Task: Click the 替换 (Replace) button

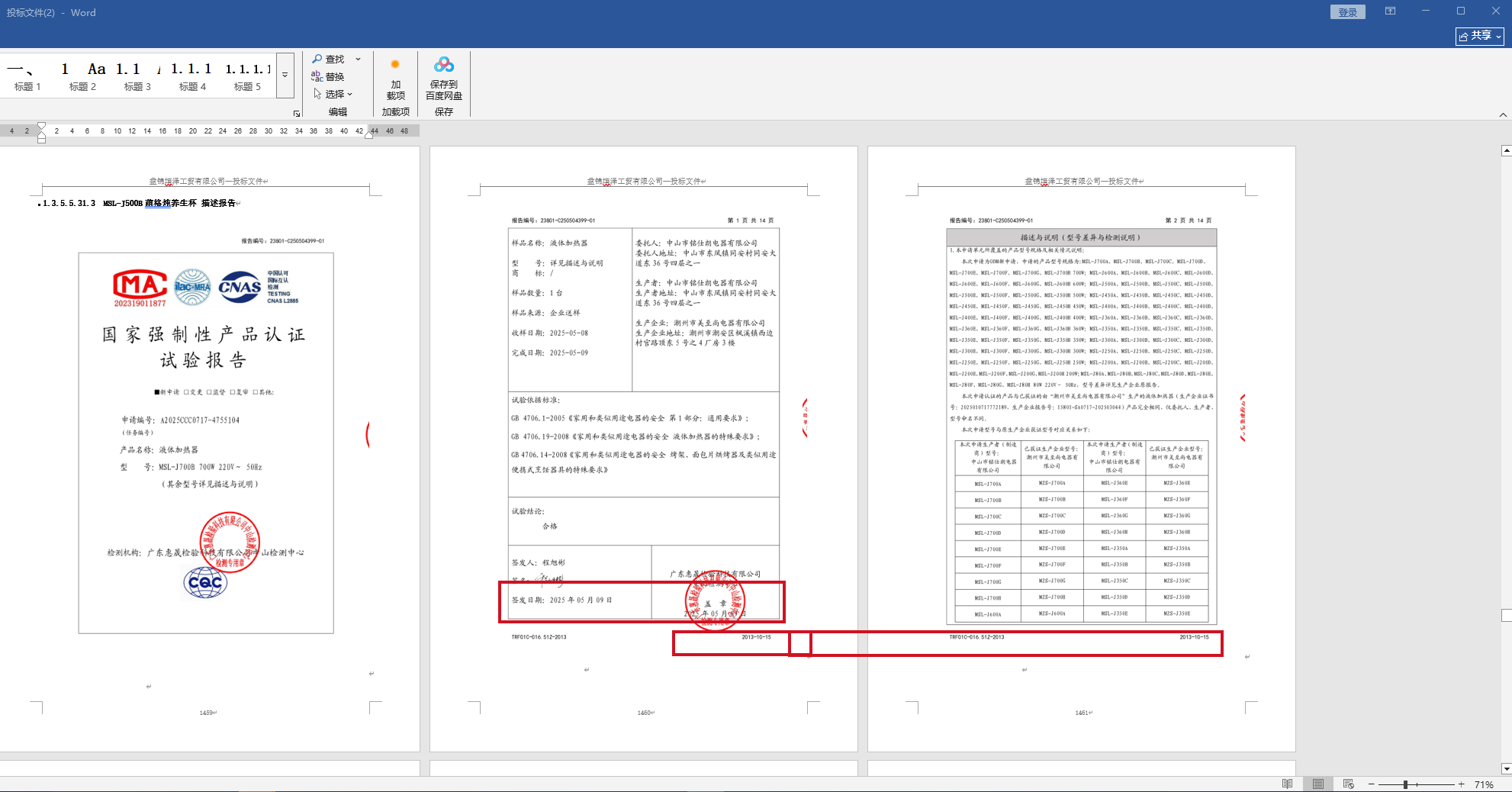Action: 328,76
